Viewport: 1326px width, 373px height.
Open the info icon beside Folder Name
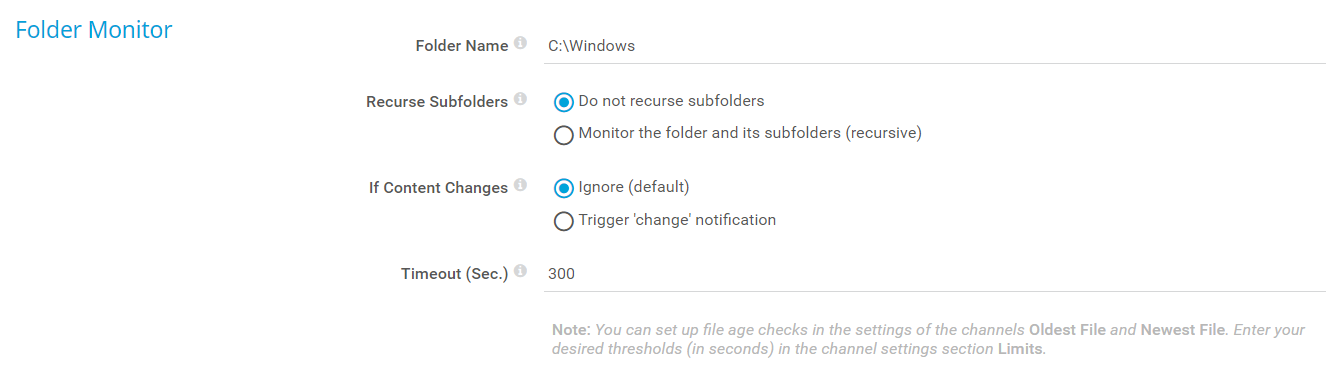point(520,44)
